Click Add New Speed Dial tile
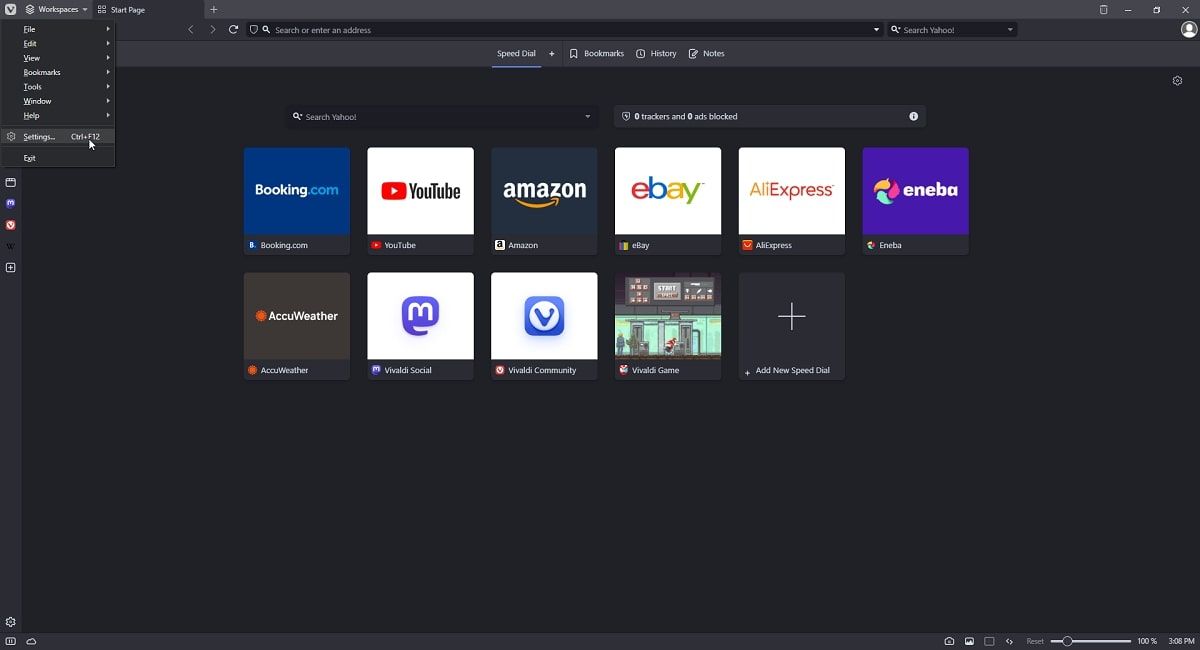 click(792, 326)
